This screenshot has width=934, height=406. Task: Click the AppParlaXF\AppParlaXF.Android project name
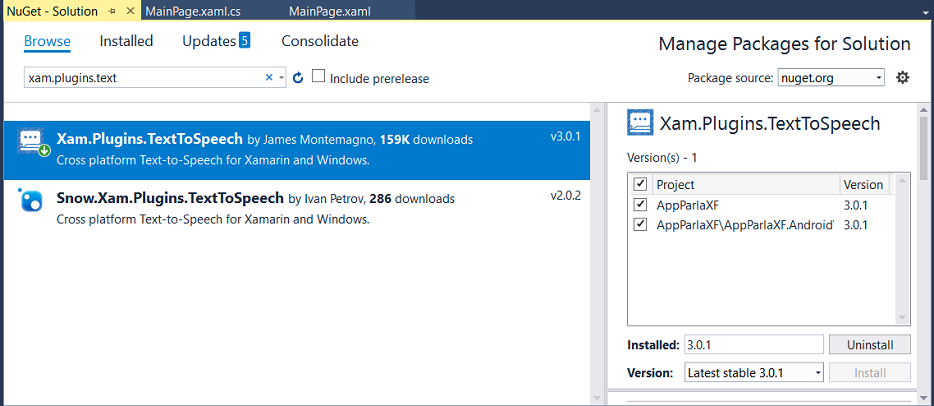pyautogui.click(x=745, y=225)
